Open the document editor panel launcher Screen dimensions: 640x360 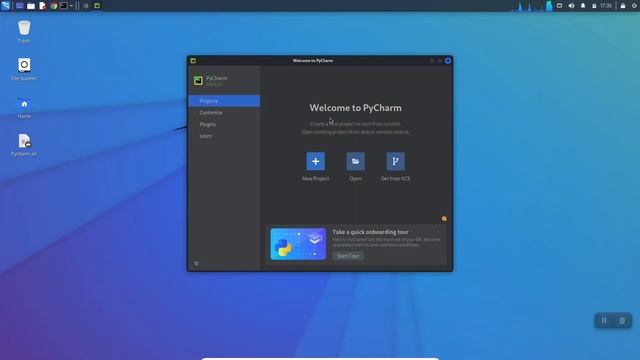click(x=42, y=6)
